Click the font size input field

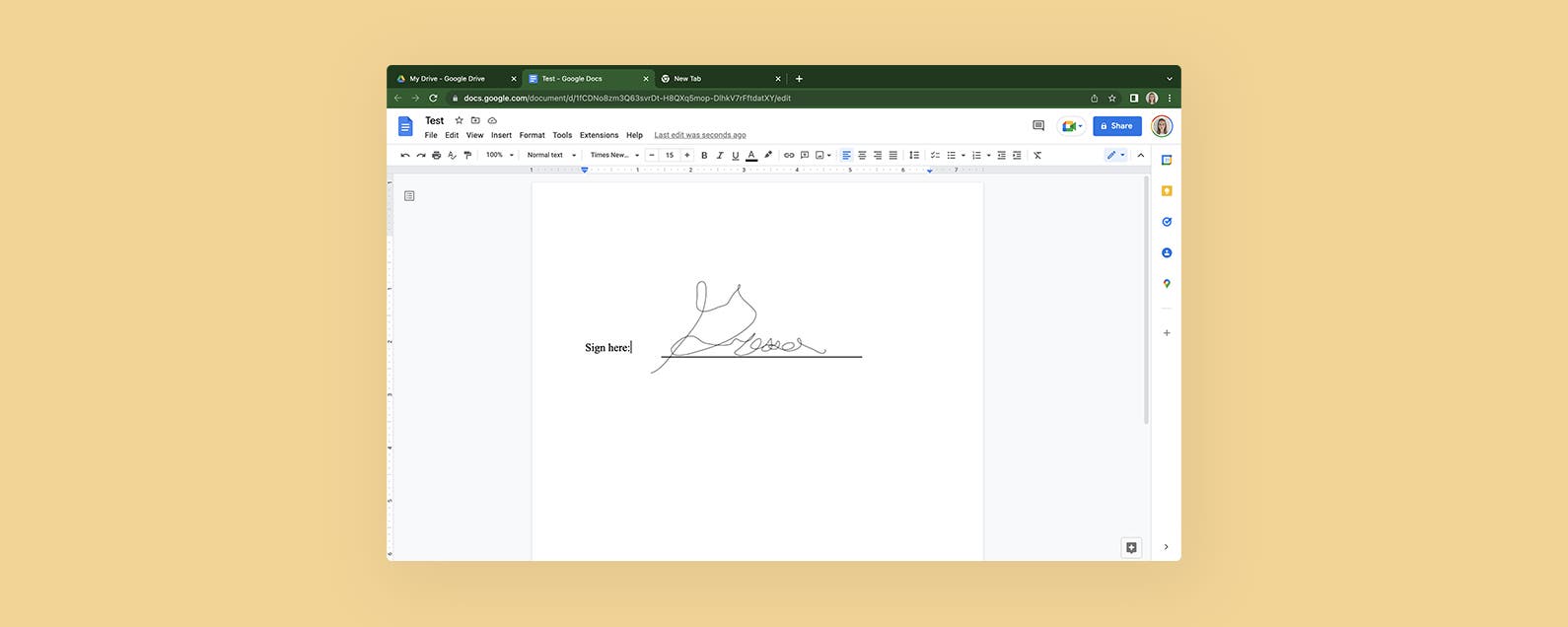coord(670,155)
